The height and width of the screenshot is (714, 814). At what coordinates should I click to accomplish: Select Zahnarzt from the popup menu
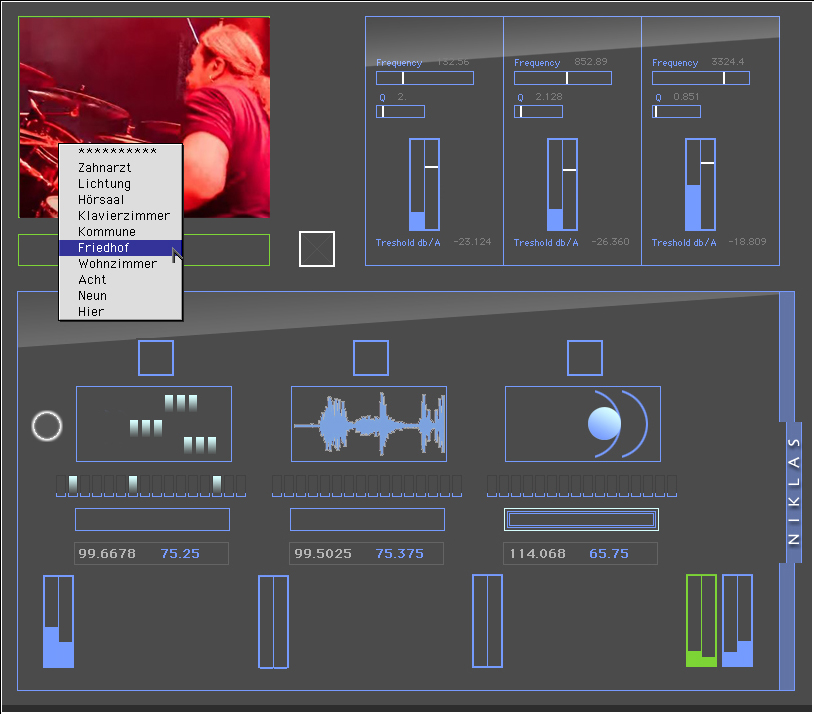tap(120, 168)
